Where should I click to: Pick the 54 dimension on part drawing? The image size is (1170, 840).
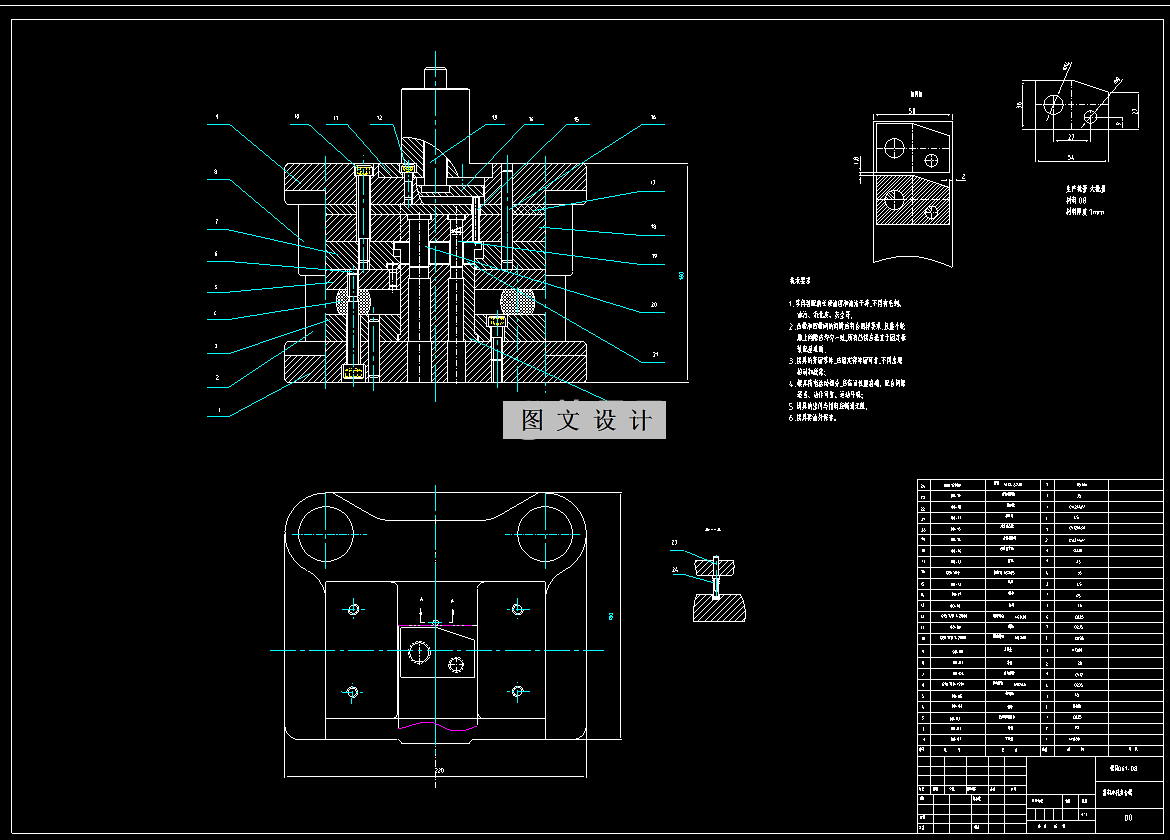1071,157
